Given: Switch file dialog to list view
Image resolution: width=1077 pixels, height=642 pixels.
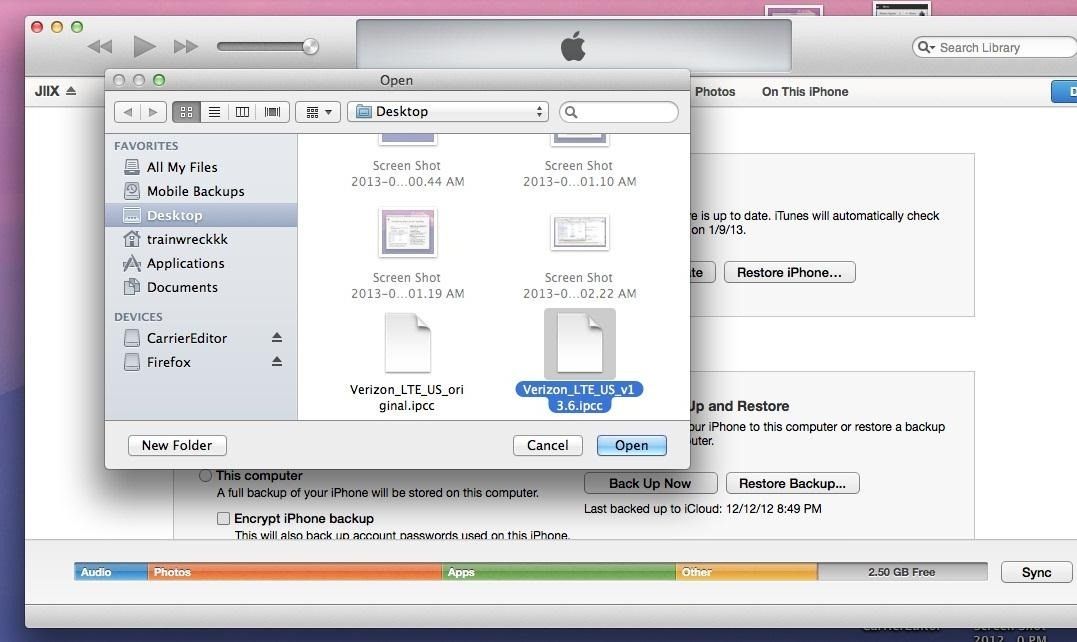Looking at the screenshot, I should pyautogui.click(x=214, y=112).
